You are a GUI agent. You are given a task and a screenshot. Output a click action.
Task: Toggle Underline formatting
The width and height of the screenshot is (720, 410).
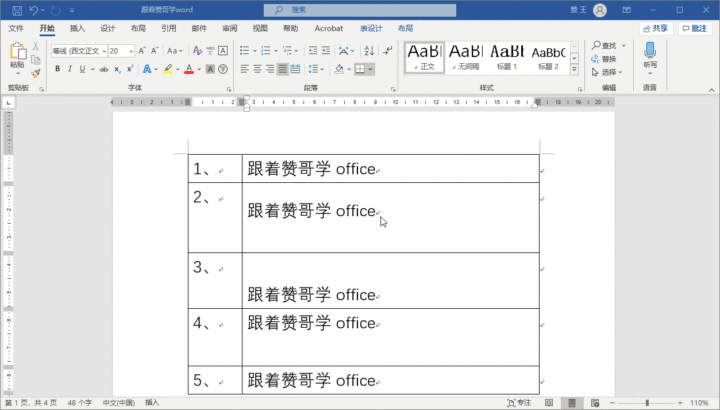[82, 69]
